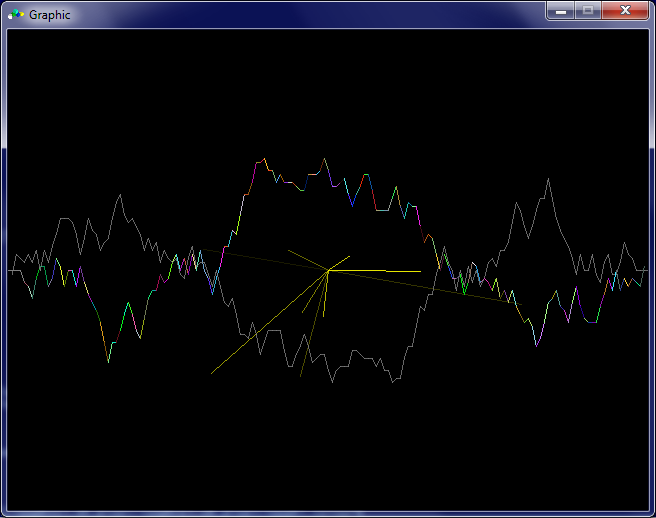Click the Graphic title bar text
The height and width of the screenshot is (518, 656).
pos(49,15)
